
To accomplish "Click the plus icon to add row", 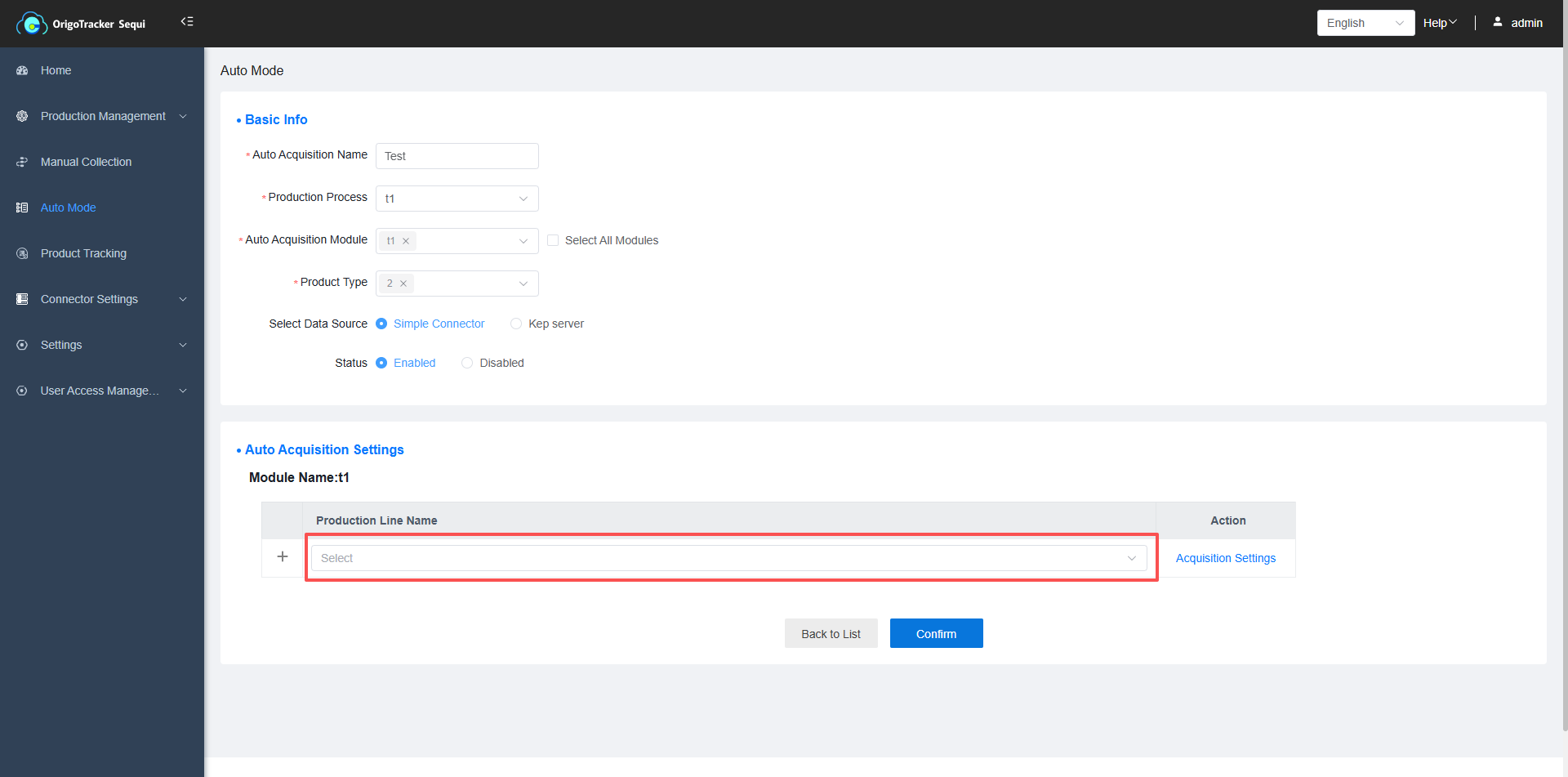I will click(x=283, y=557).
